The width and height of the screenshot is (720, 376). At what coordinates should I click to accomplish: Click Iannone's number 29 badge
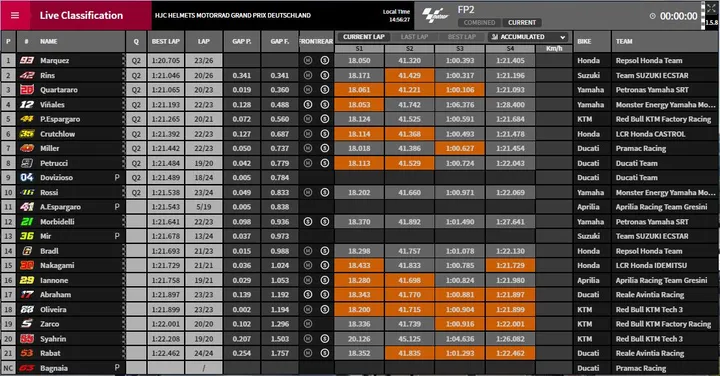click(x=27, y=280)
